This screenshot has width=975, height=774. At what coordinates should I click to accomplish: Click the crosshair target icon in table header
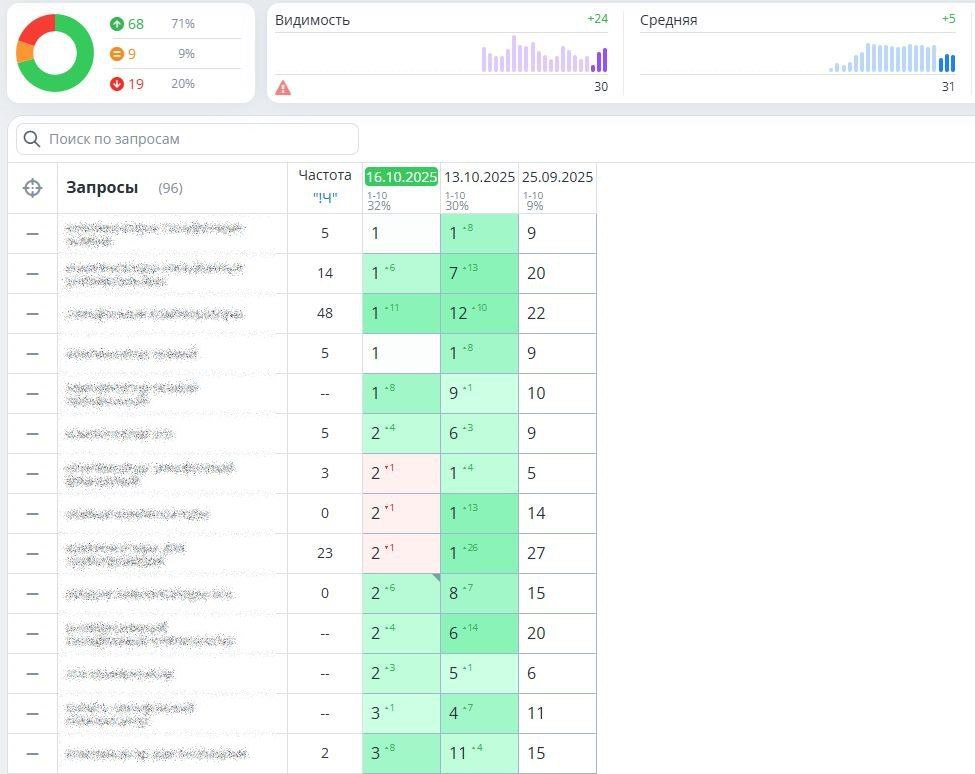(x=32, y=187)
